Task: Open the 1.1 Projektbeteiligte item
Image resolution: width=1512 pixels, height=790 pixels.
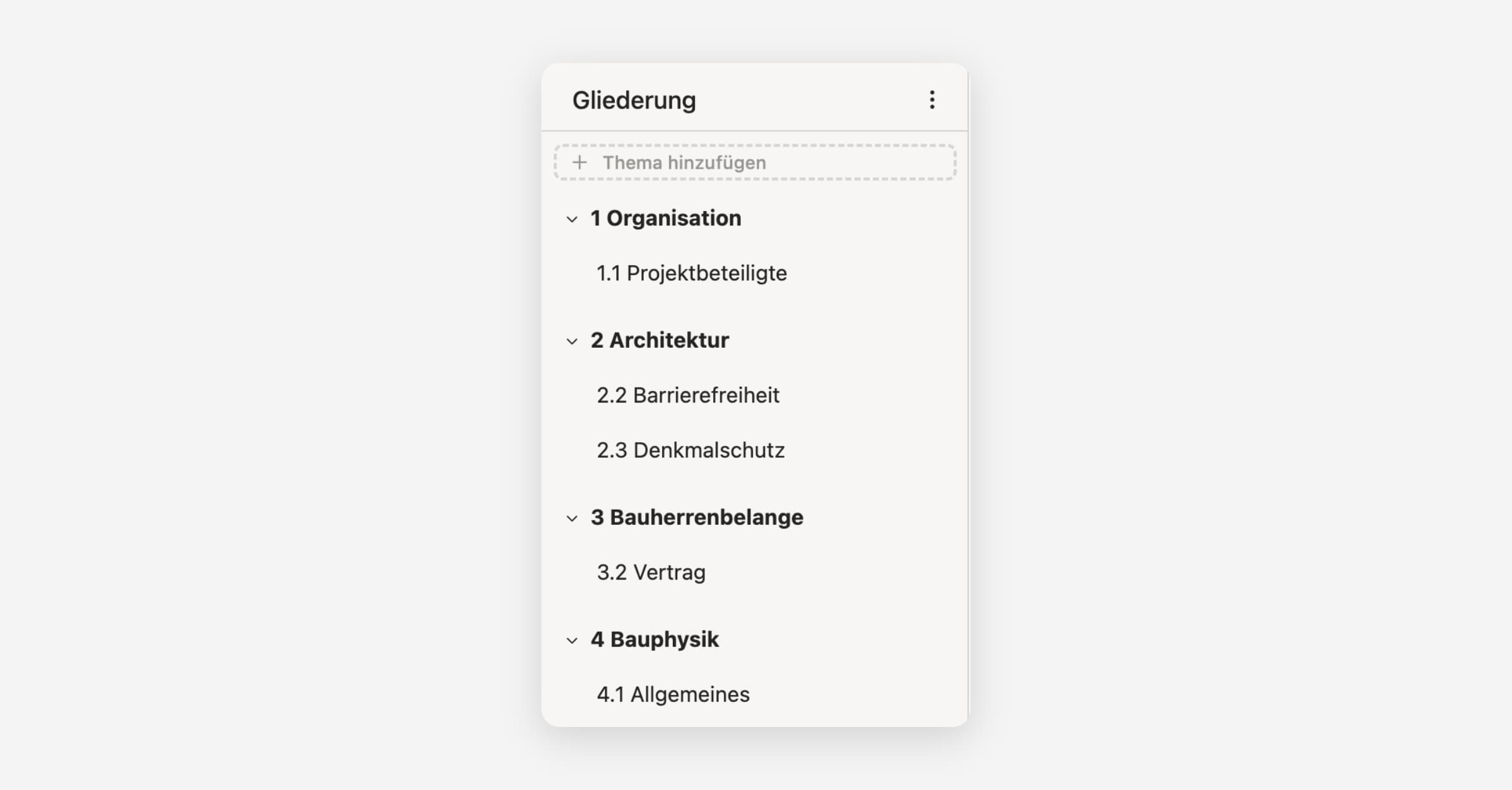Action: [x=692, y=273]
